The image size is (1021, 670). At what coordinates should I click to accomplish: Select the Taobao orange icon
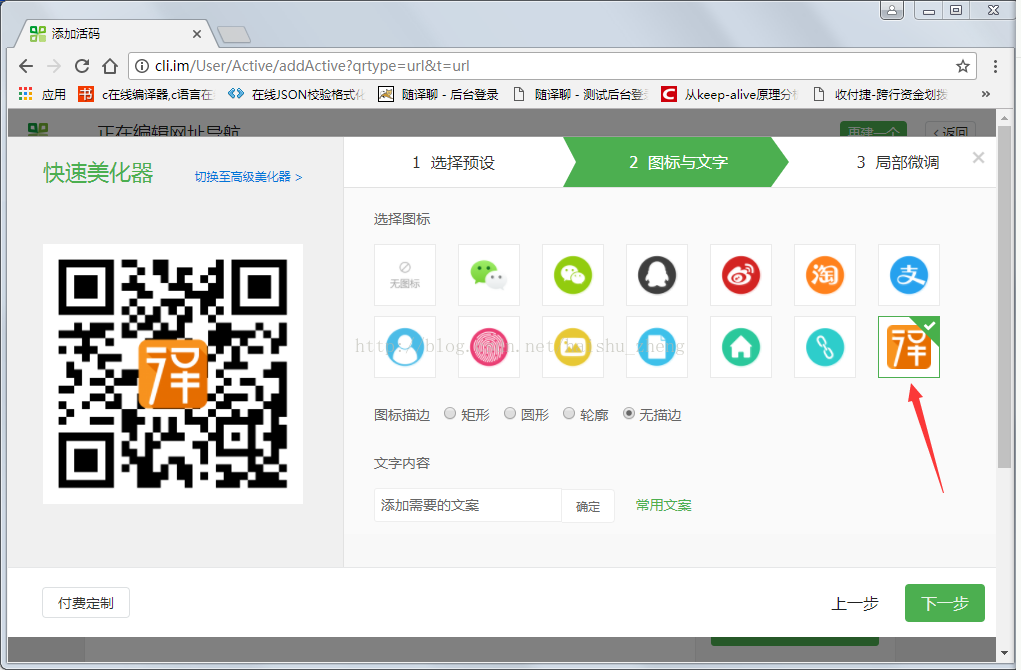(x=824, y=275)
